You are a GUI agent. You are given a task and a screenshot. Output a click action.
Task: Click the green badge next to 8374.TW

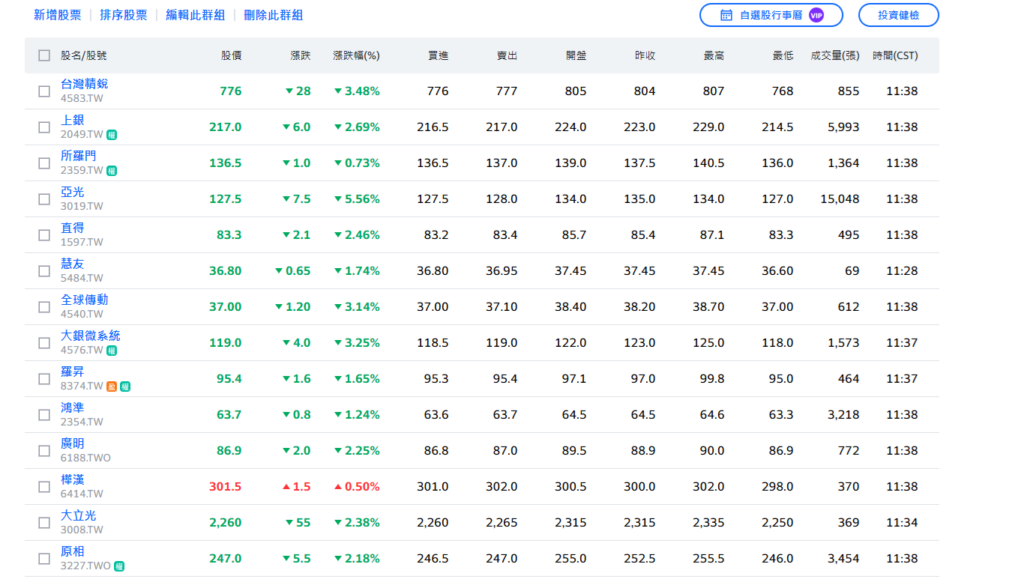tap(125, 387)
